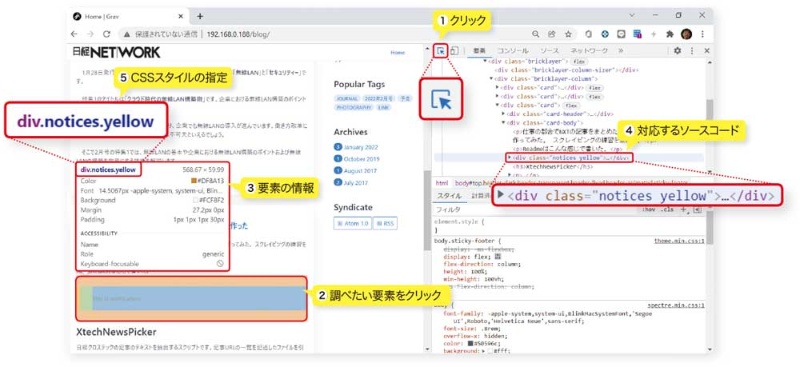Open the January 2022 archive link
Screen dimensions: 800x367
click(x=361, y=147)
